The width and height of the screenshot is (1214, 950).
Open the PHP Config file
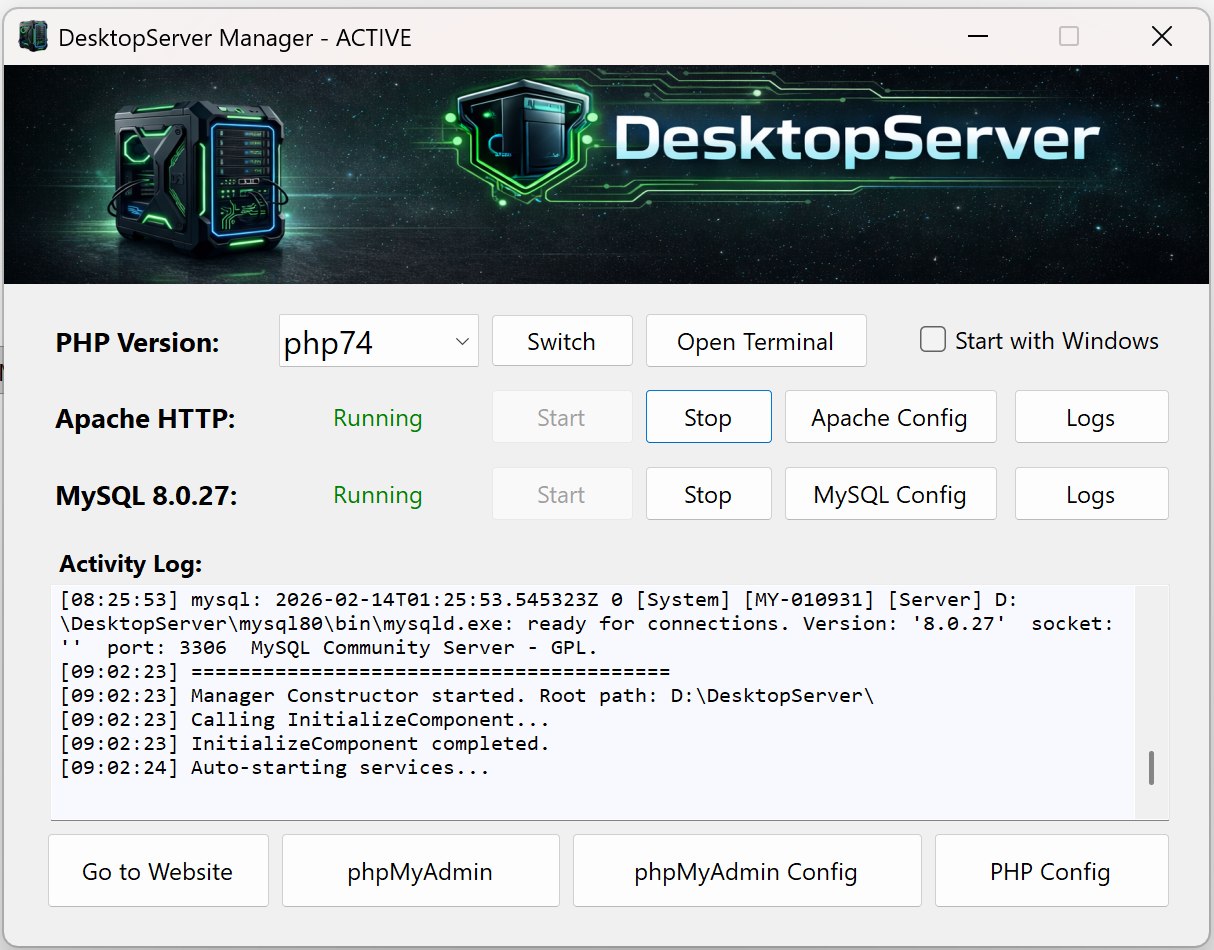pyautogui.click(x=1051, y=871)
